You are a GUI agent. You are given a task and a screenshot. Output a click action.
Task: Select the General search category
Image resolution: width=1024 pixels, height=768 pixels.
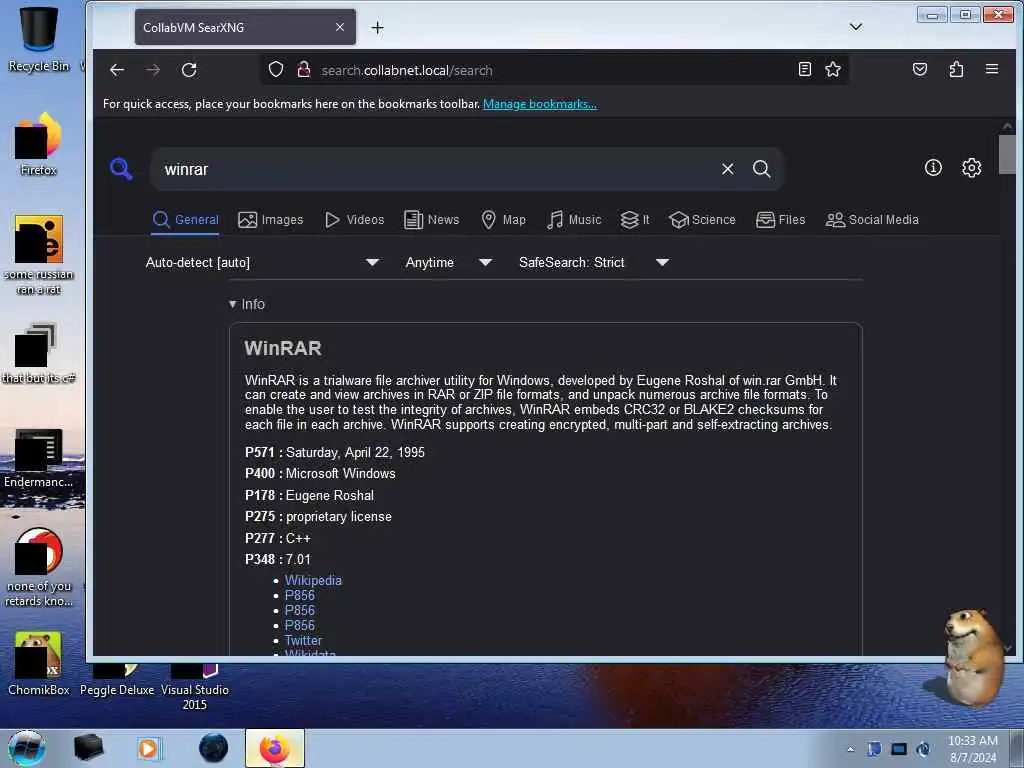click(185, 220)
